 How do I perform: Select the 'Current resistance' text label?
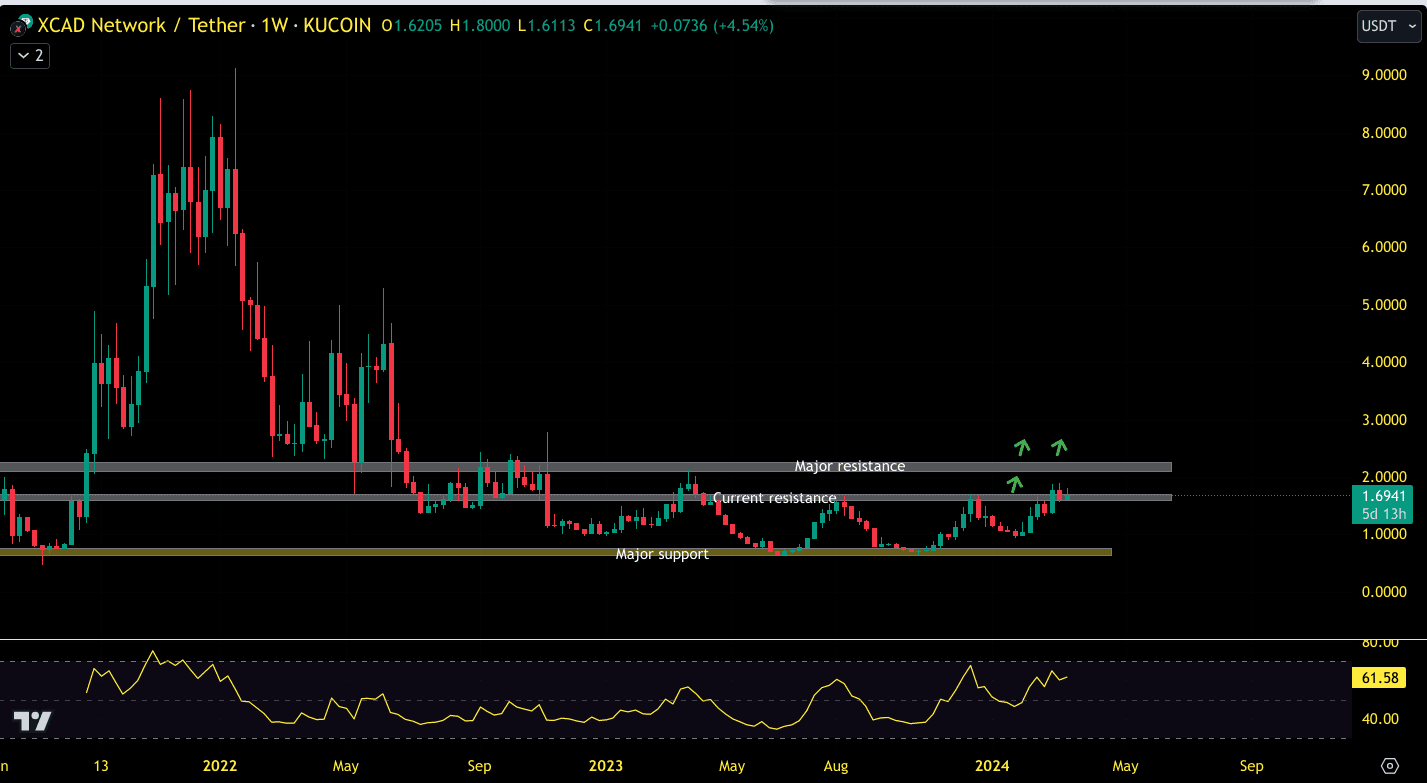(x=774, y=498)
